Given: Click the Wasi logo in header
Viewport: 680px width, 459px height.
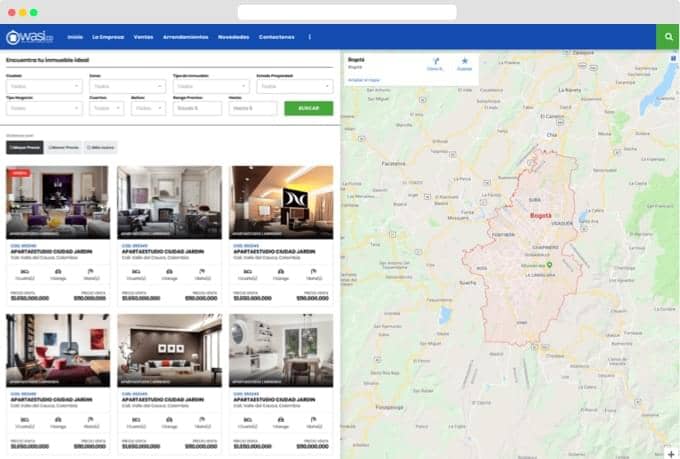Looking at the screenshot, I should pyautogui.click(x=28, y=37).
